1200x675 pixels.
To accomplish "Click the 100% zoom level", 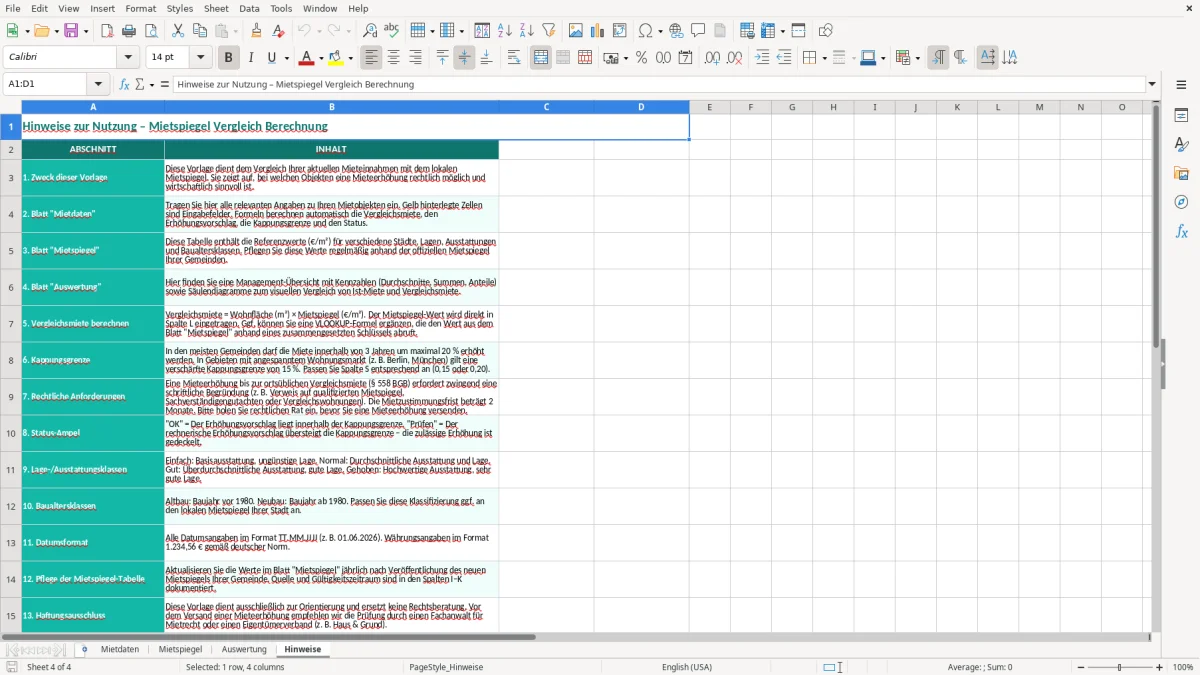I will point(1183,667).
